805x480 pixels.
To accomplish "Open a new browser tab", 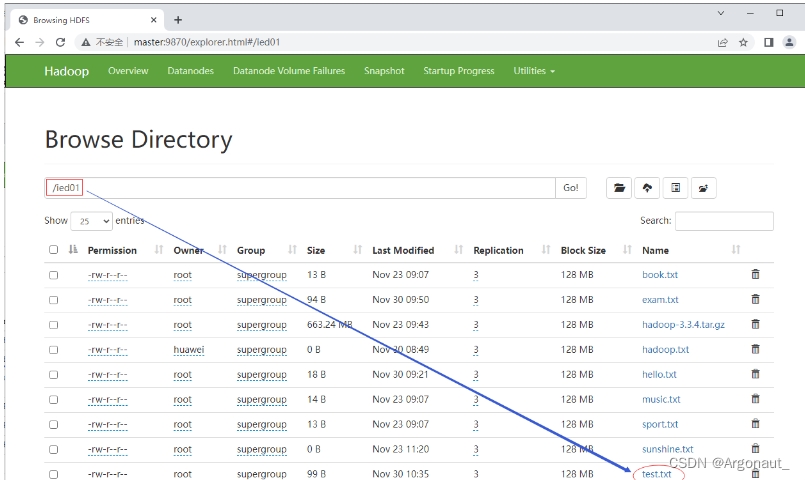I will [178, 20].
